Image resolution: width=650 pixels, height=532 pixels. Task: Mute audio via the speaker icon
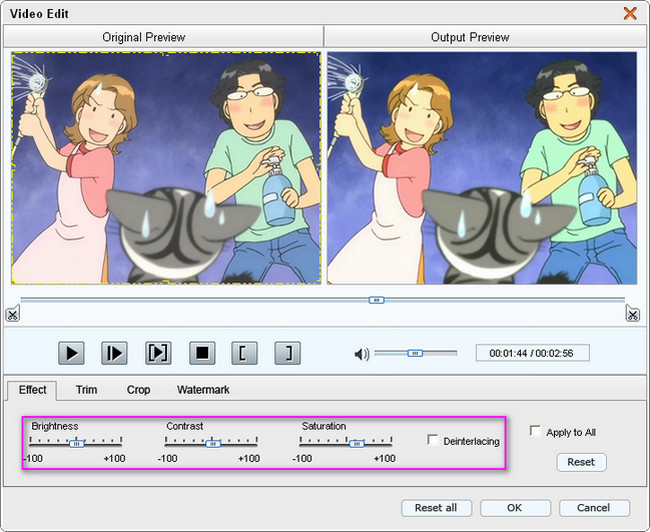(x=361, y=354)
